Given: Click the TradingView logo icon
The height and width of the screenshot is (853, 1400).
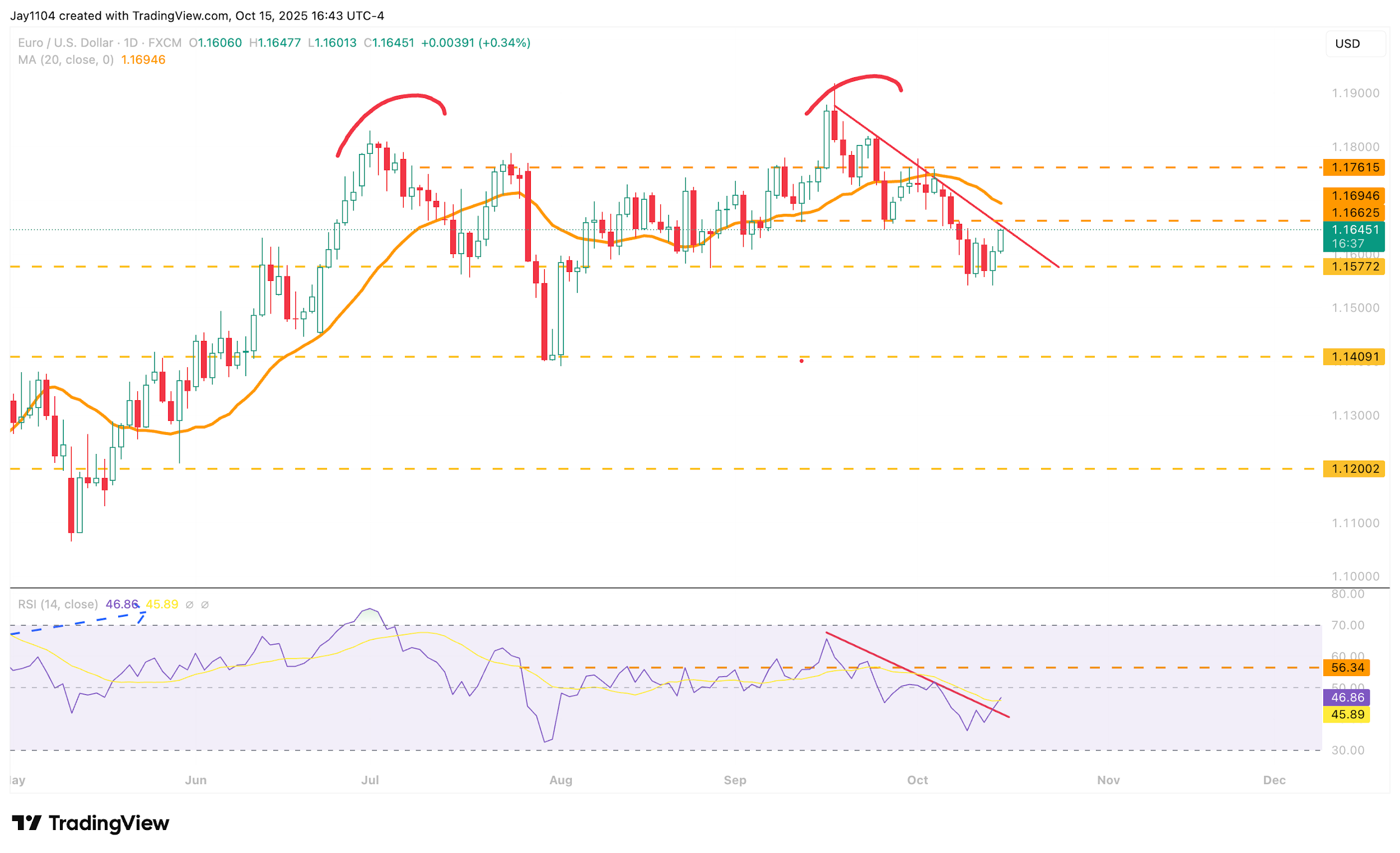Looking at the screenshot, I should pos(26,822).
